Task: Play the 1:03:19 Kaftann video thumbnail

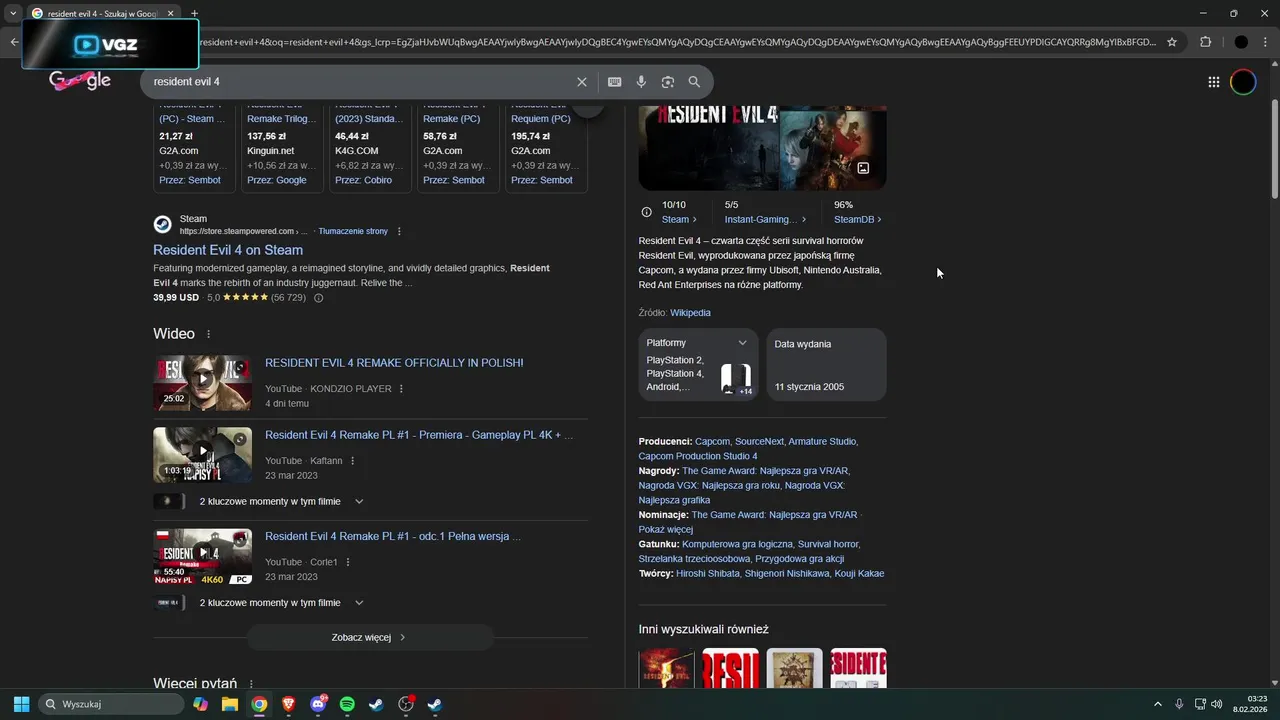Action: pos(202,455)
